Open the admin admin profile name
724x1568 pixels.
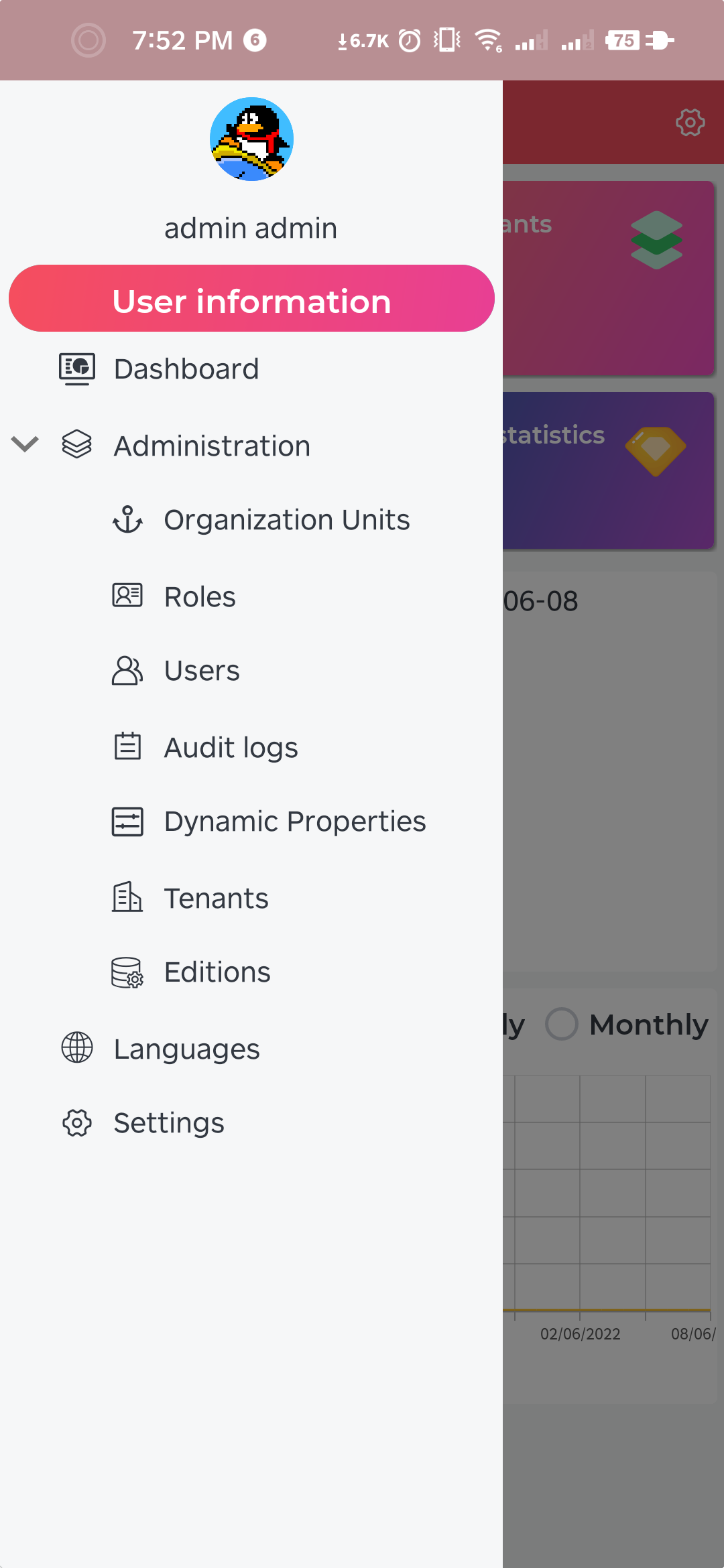click(251, 228)
